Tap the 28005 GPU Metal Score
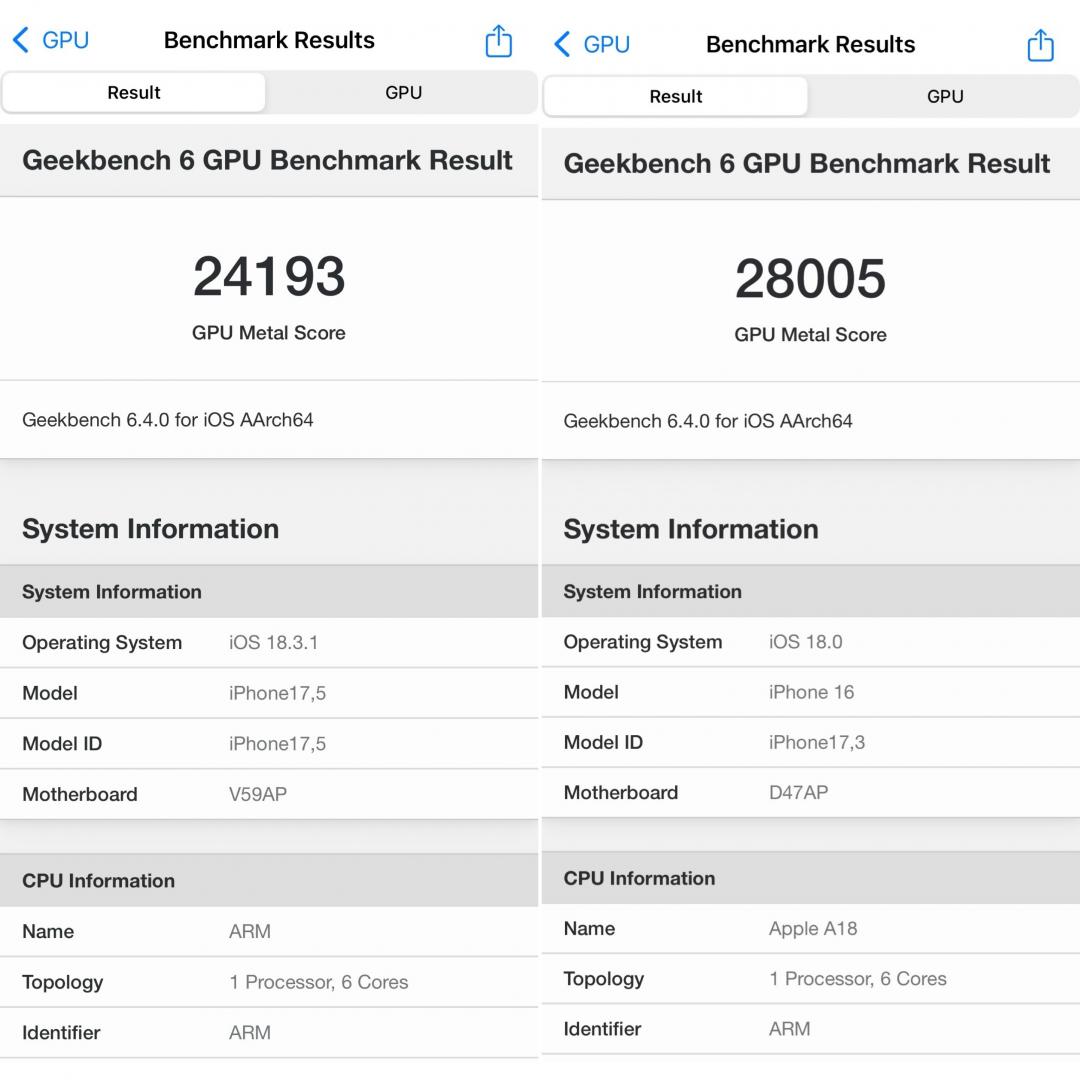The image size is (1080, 1080). click(810, 281)
